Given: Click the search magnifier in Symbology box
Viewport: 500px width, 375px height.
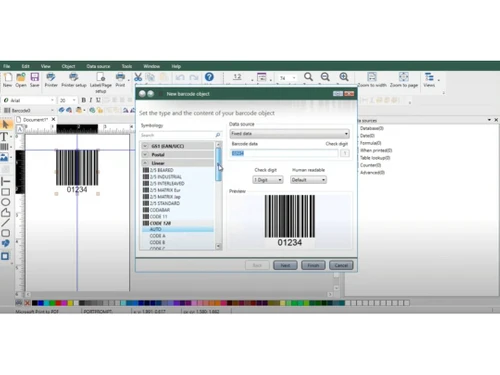Looking at the screenshot, I should point(218,135).
